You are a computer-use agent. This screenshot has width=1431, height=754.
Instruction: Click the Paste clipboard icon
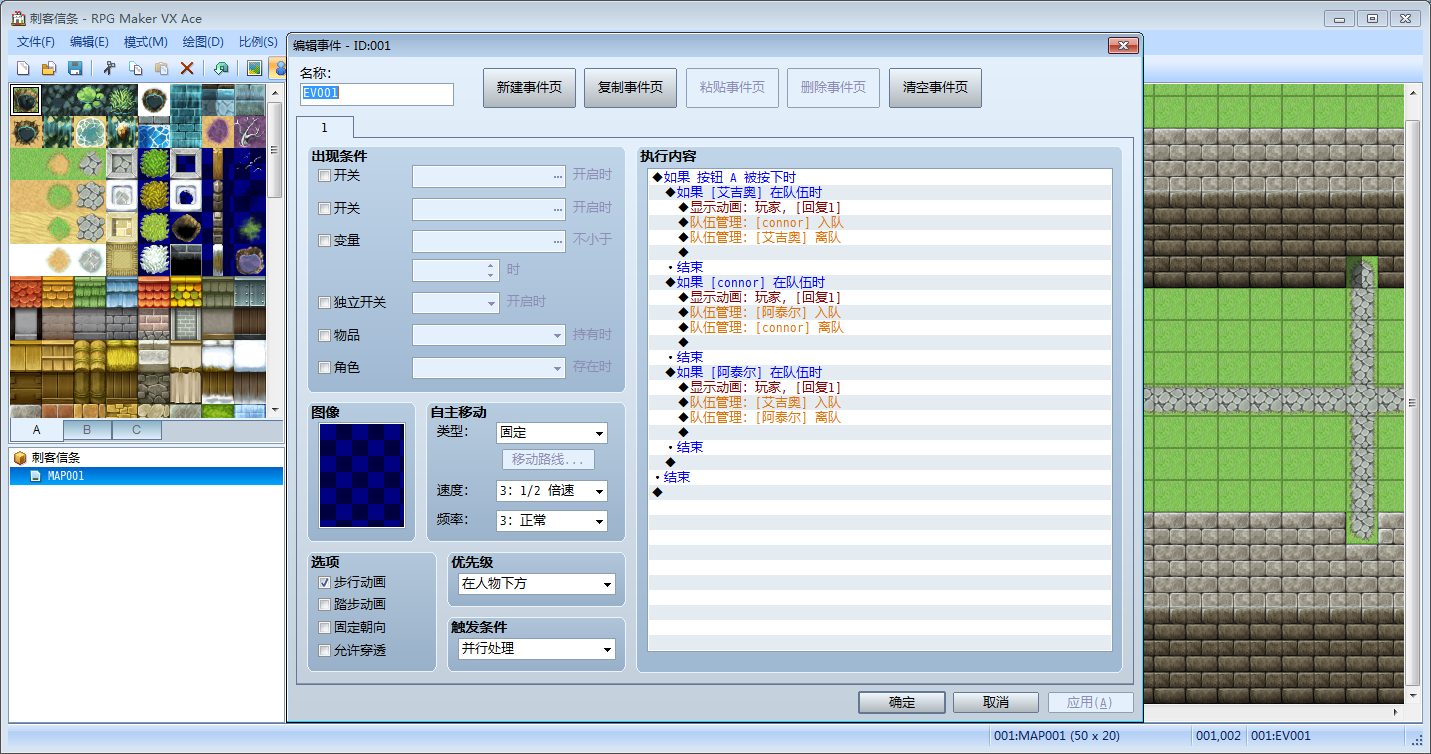(x=161, y=68)
